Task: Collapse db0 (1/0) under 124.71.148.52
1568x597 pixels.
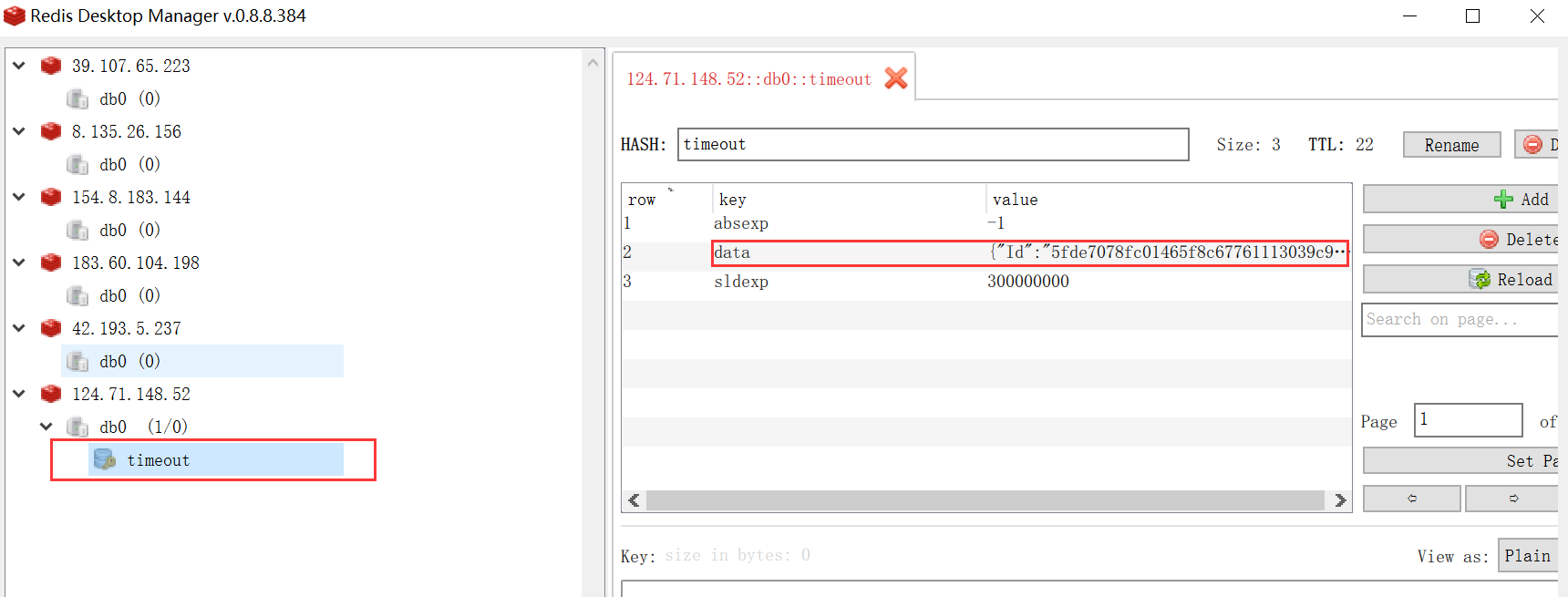Action: [x=46, y=427]
